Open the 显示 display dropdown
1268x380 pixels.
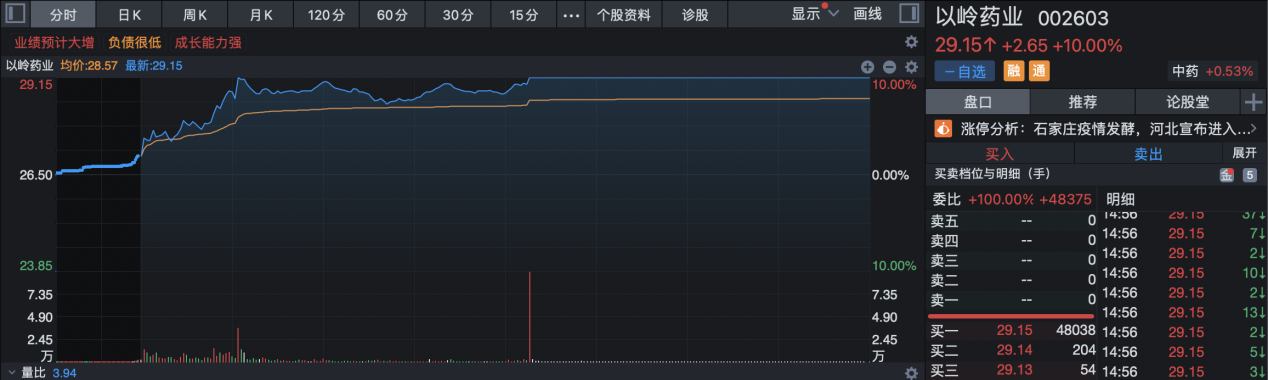tap(814, 14)
